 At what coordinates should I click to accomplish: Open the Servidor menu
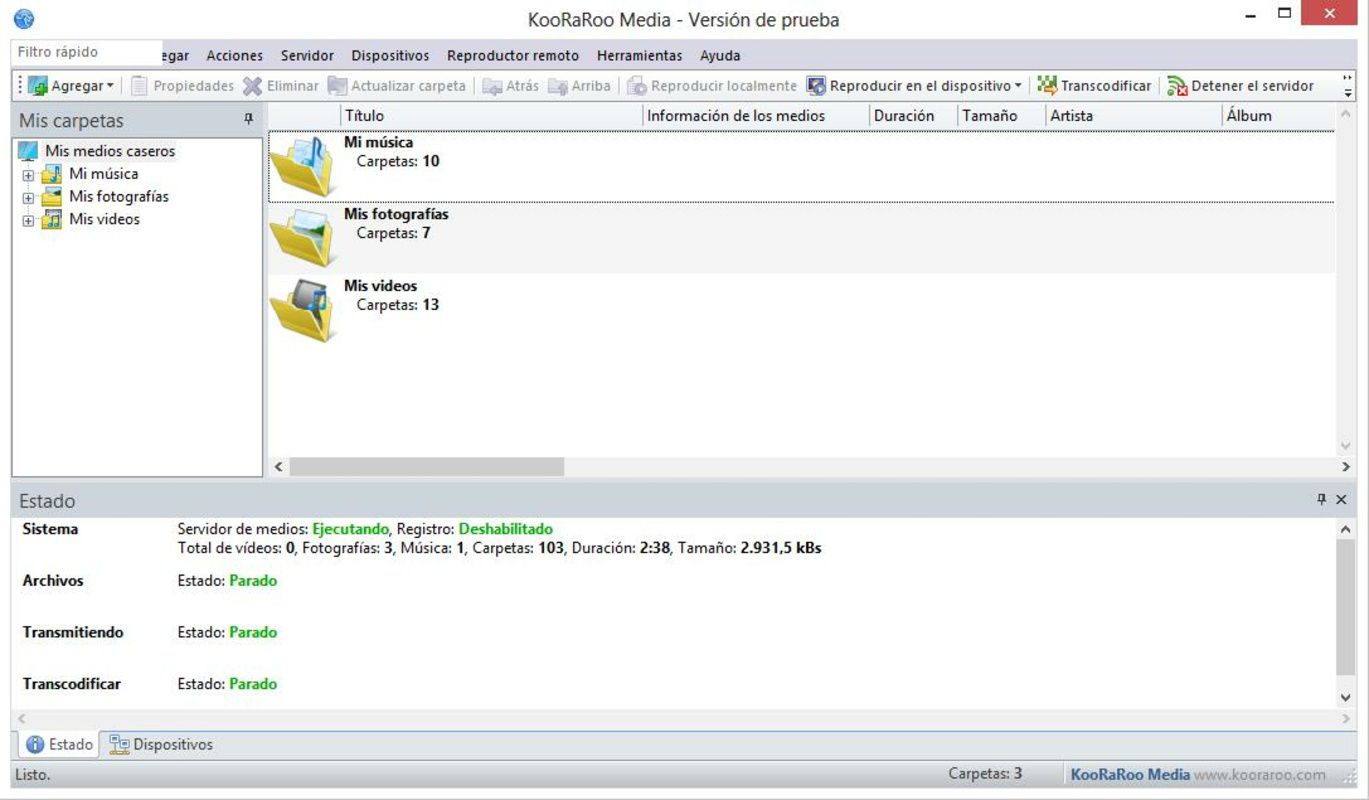pos(307,56)
